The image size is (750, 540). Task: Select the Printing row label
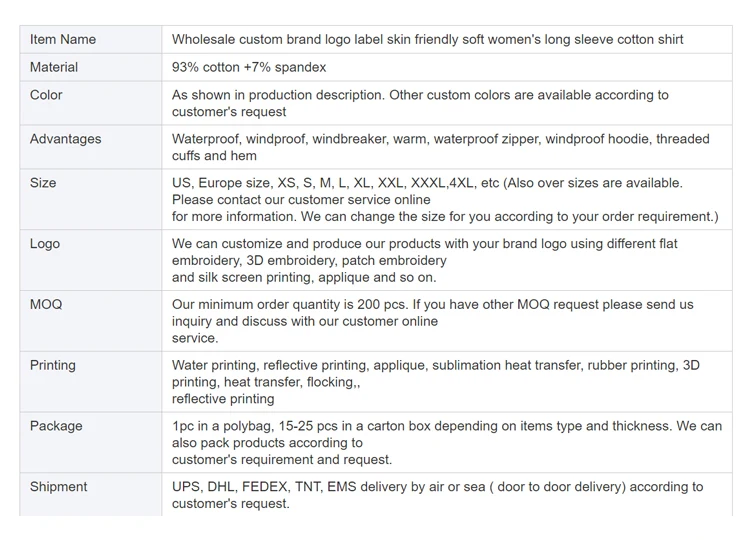[x=53, y=365]
